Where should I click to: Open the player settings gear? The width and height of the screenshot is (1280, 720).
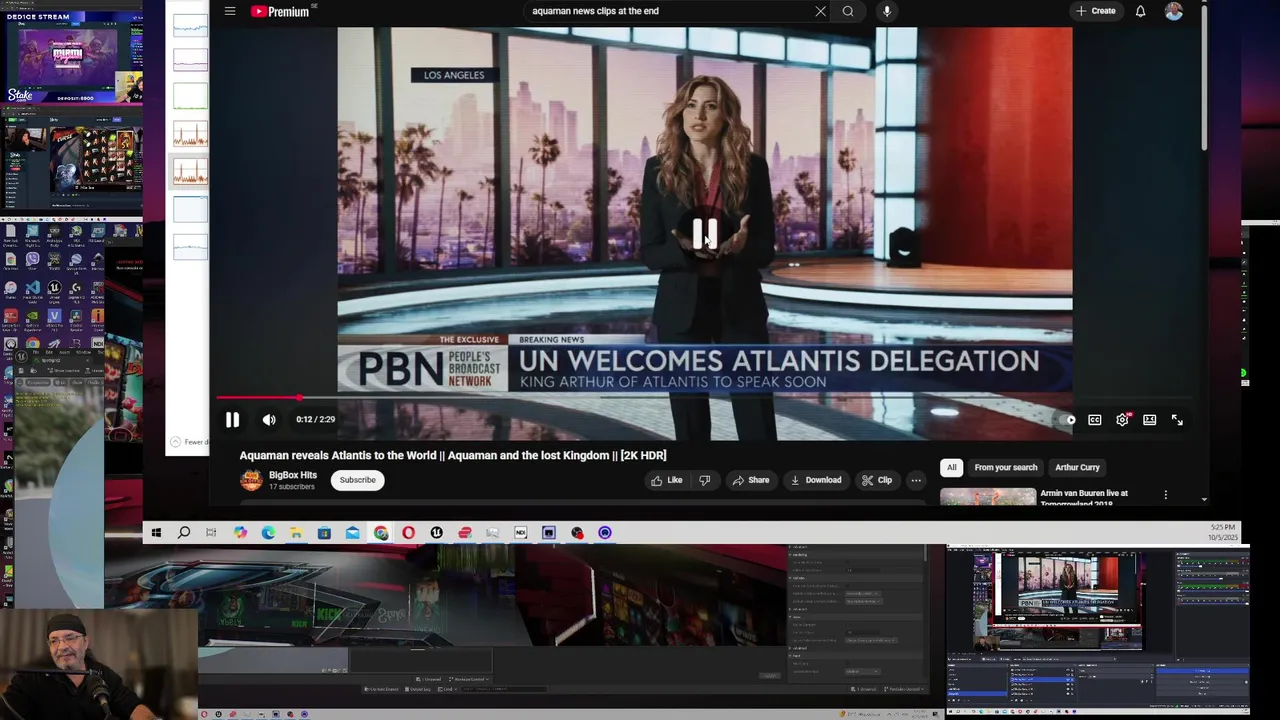tap(1122, 420)
